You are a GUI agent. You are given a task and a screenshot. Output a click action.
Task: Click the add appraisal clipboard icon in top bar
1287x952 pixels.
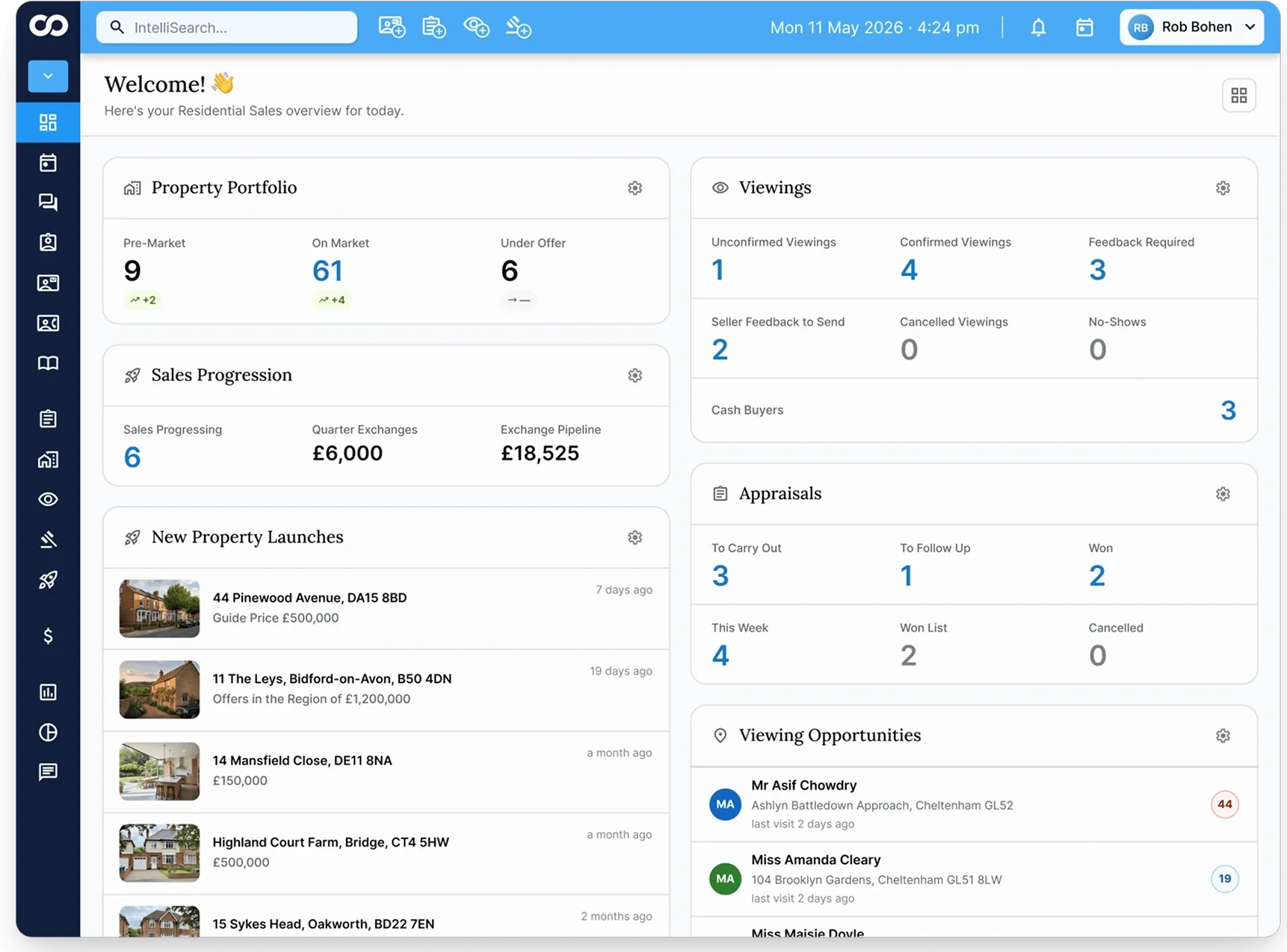(x=433, y=28)
